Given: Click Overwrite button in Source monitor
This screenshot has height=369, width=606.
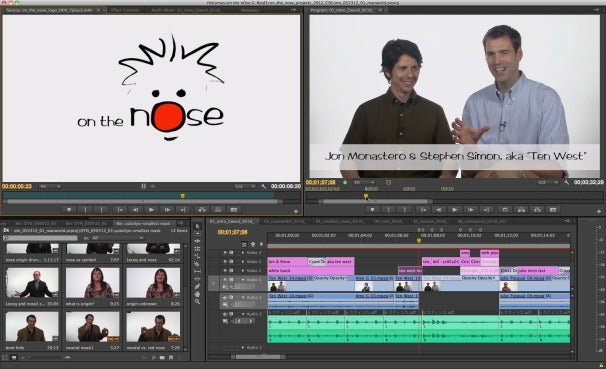Looking at the screenshot, I should tap(218, 209).
